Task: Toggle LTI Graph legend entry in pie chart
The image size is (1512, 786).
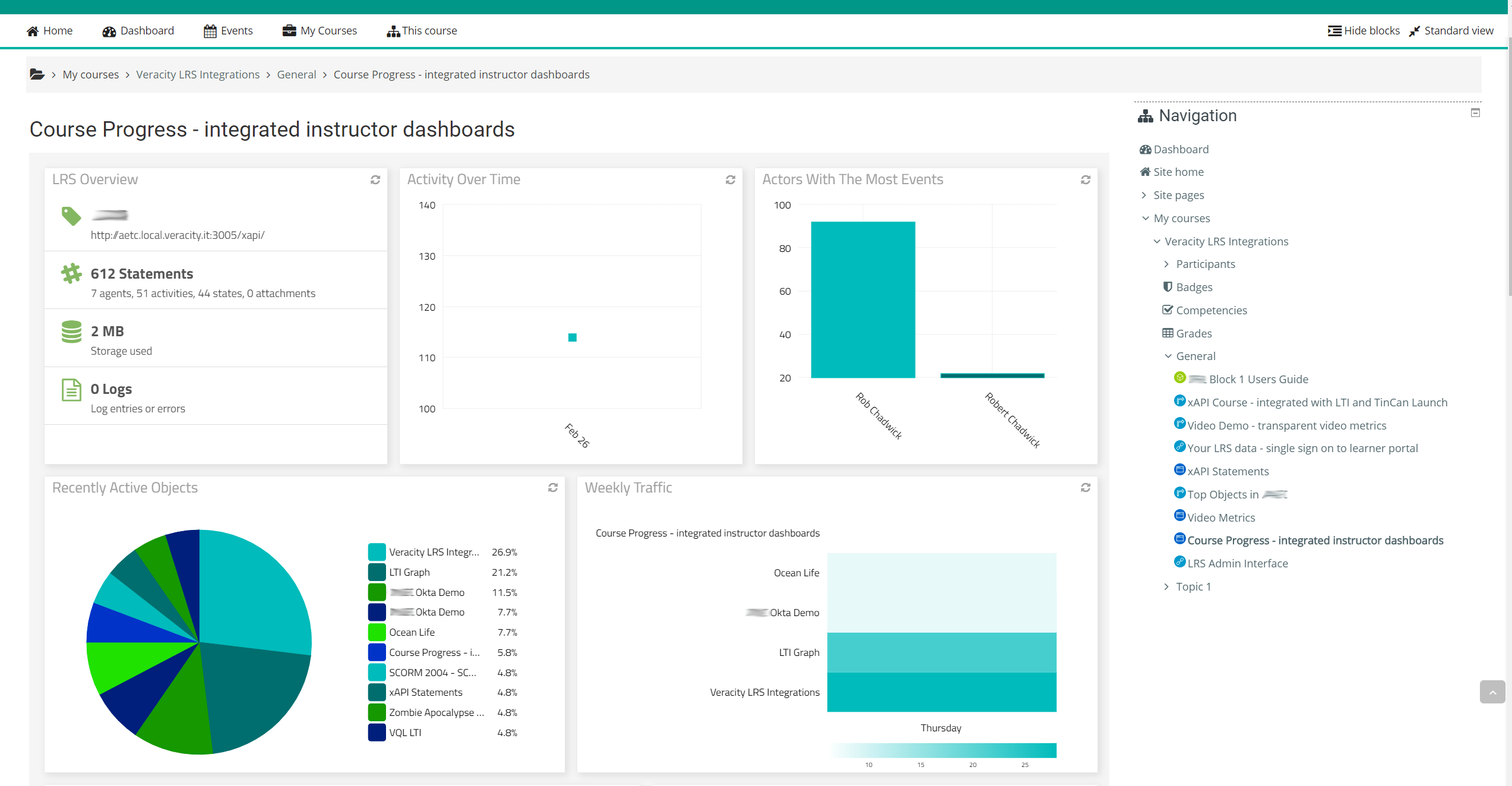Action: [409, 572]
